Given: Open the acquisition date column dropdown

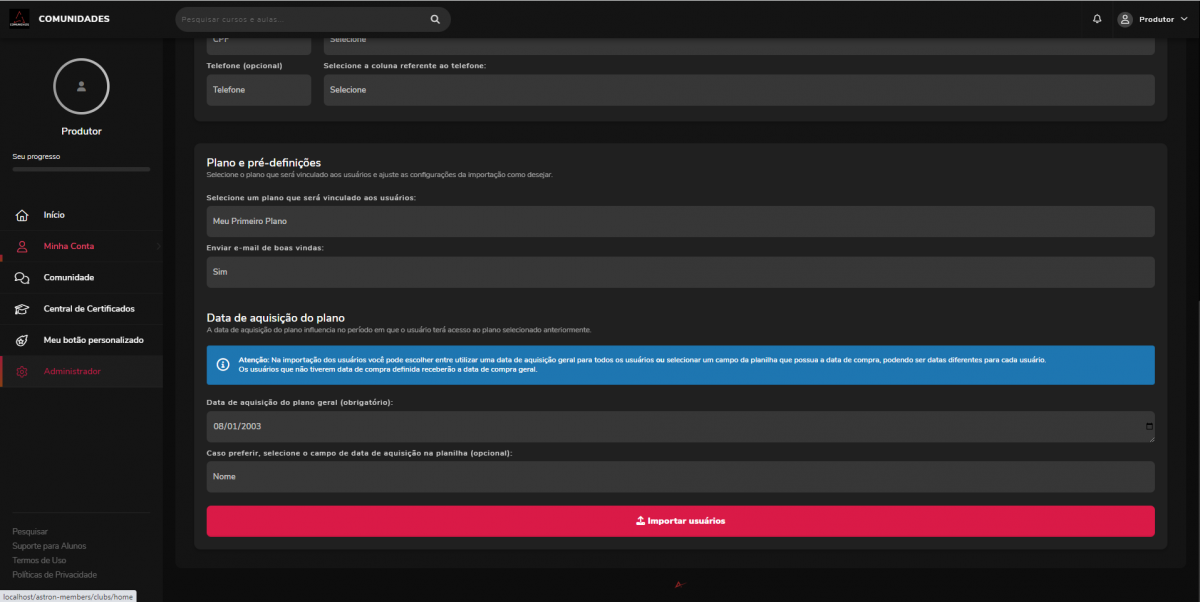Looking at the screenshot, I should (x=680, y=477).
